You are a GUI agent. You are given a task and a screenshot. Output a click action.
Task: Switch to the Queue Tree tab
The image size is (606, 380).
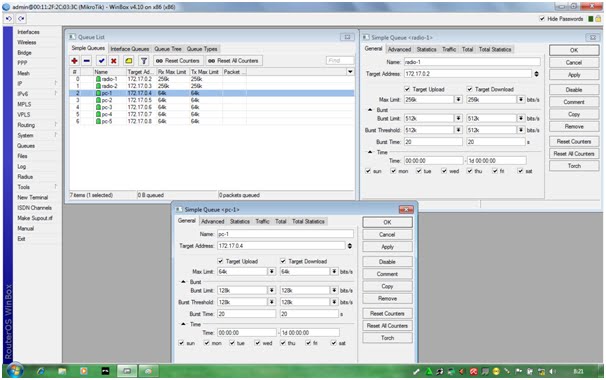pyautogui.click(x=168, y=49)
